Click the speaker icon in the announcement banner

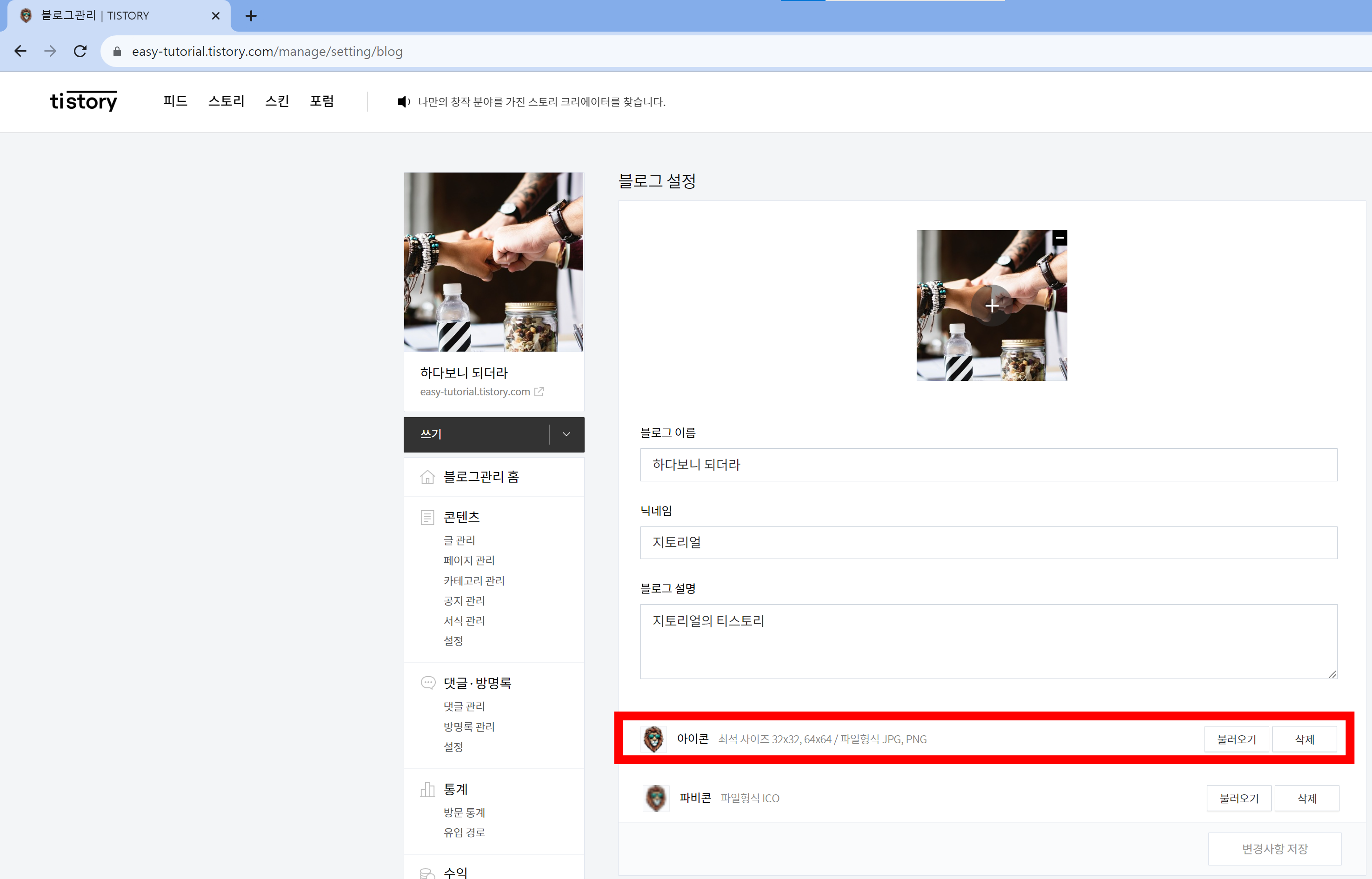coord(404,101)
